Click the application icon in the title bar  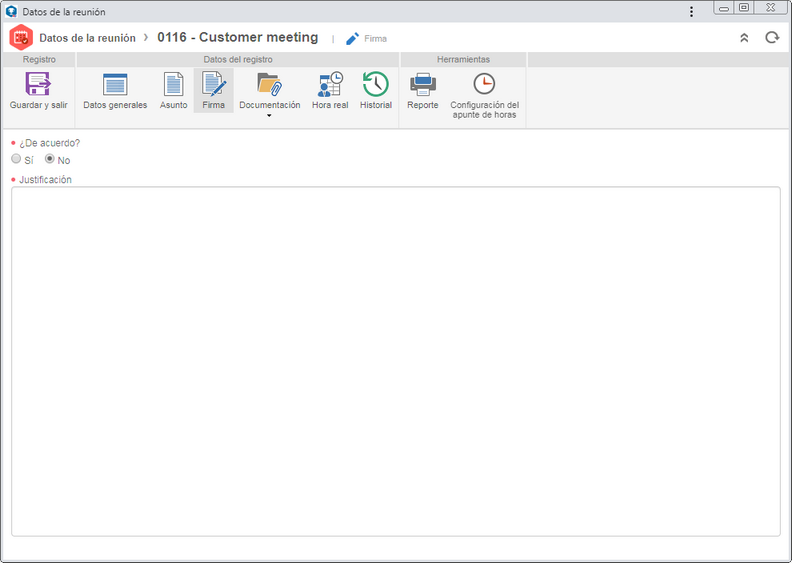(x=11, y=12)
